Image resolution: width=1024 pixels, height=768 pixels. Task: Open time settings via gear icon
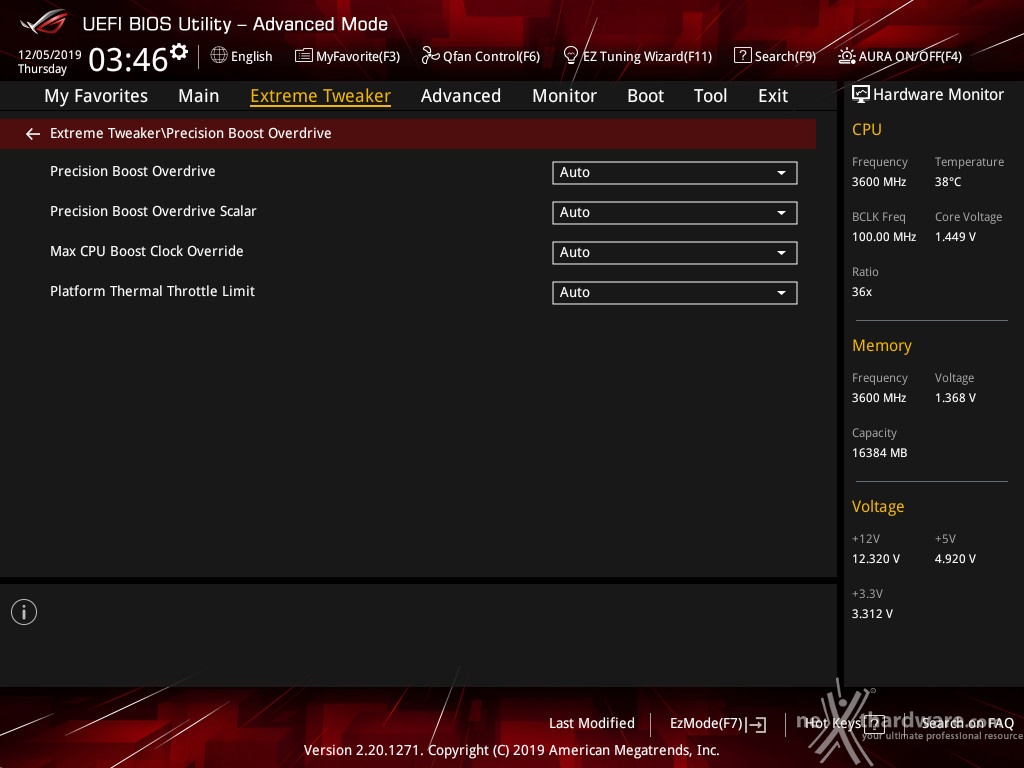[179, 52]
